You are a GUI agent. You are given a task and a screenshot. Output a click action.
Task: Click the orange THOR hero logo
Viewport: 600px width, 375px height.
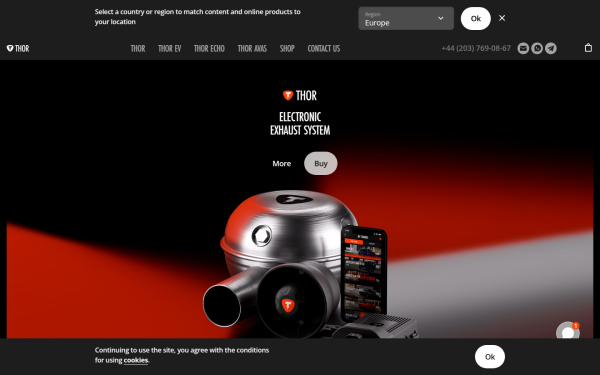[300, 95]
